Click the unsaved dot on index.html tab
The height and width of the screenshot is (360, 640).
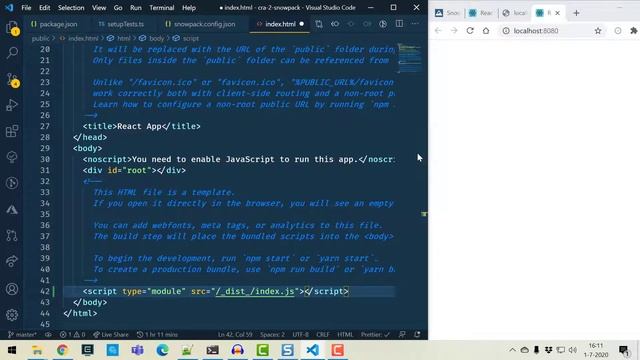(302, 24)
